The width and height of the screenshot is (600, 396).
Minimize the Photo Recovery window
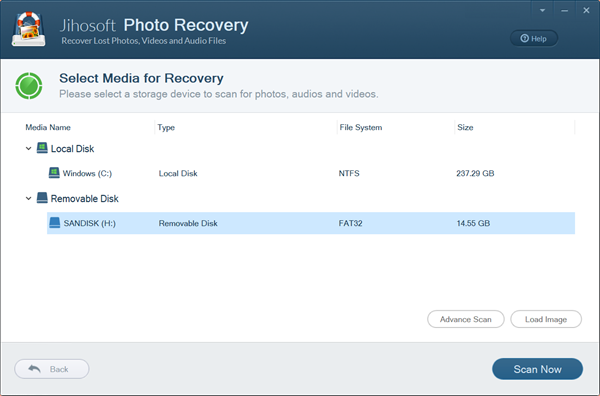pyautogui.click(x=564, y=11)
